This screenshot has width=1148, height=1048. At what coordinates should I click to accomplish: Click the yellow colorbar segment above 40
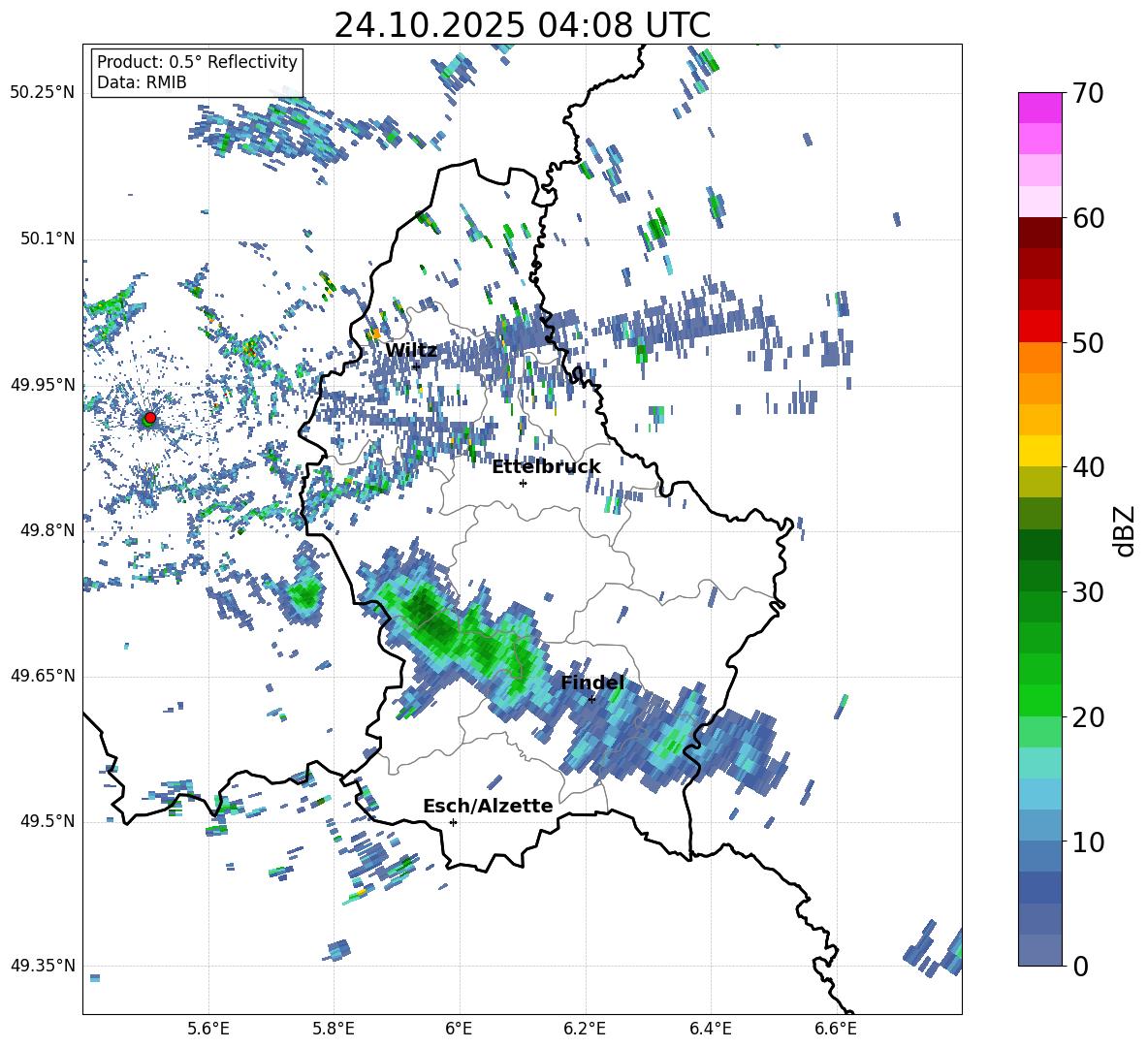click(1039, 451)
